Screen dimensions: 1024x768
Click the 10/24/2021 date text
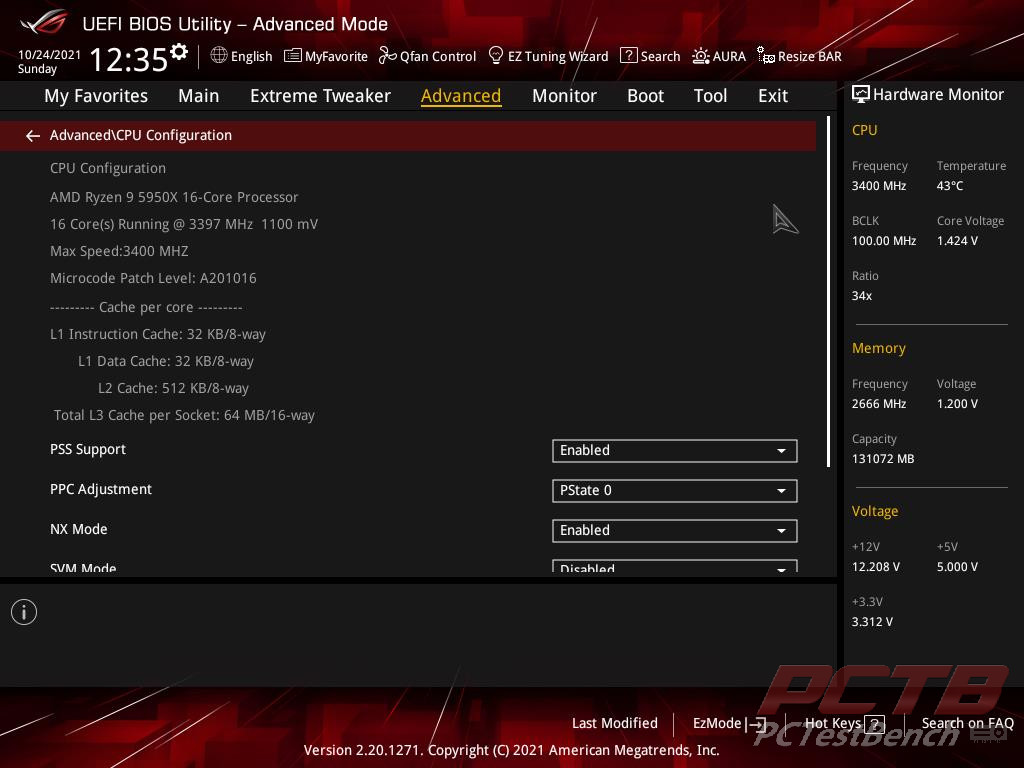click(49, 55)
